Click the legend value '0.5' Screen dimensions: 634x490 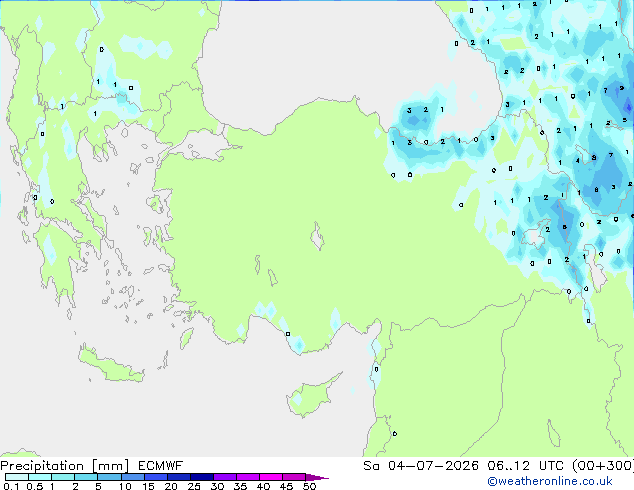click(35, 486)
